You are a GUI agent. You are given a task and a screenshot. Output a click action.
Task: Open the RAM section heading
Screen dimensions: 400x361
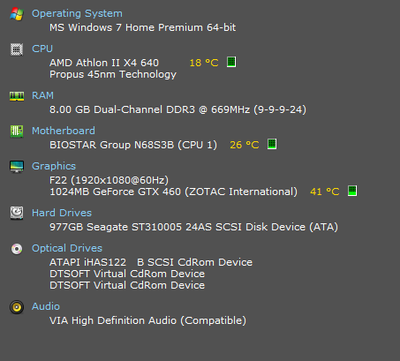(43, 96)
